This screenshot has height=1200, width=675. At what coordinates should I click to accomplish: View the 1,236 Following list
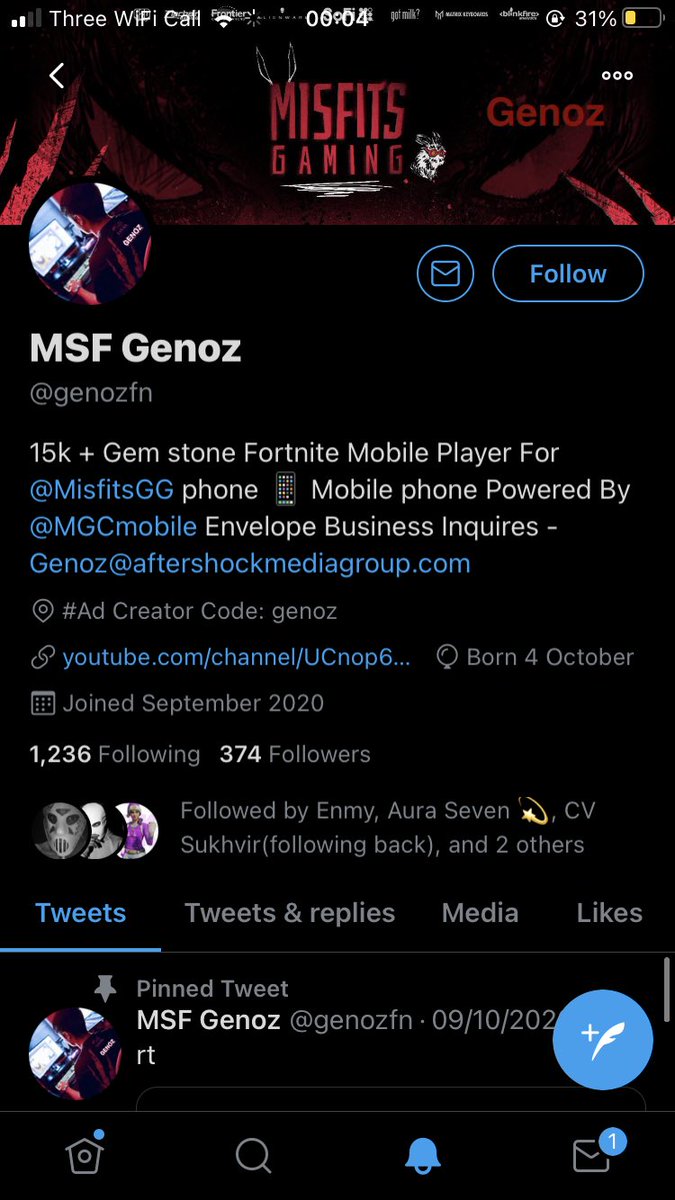pyautogui.click(x=115, y=754)
